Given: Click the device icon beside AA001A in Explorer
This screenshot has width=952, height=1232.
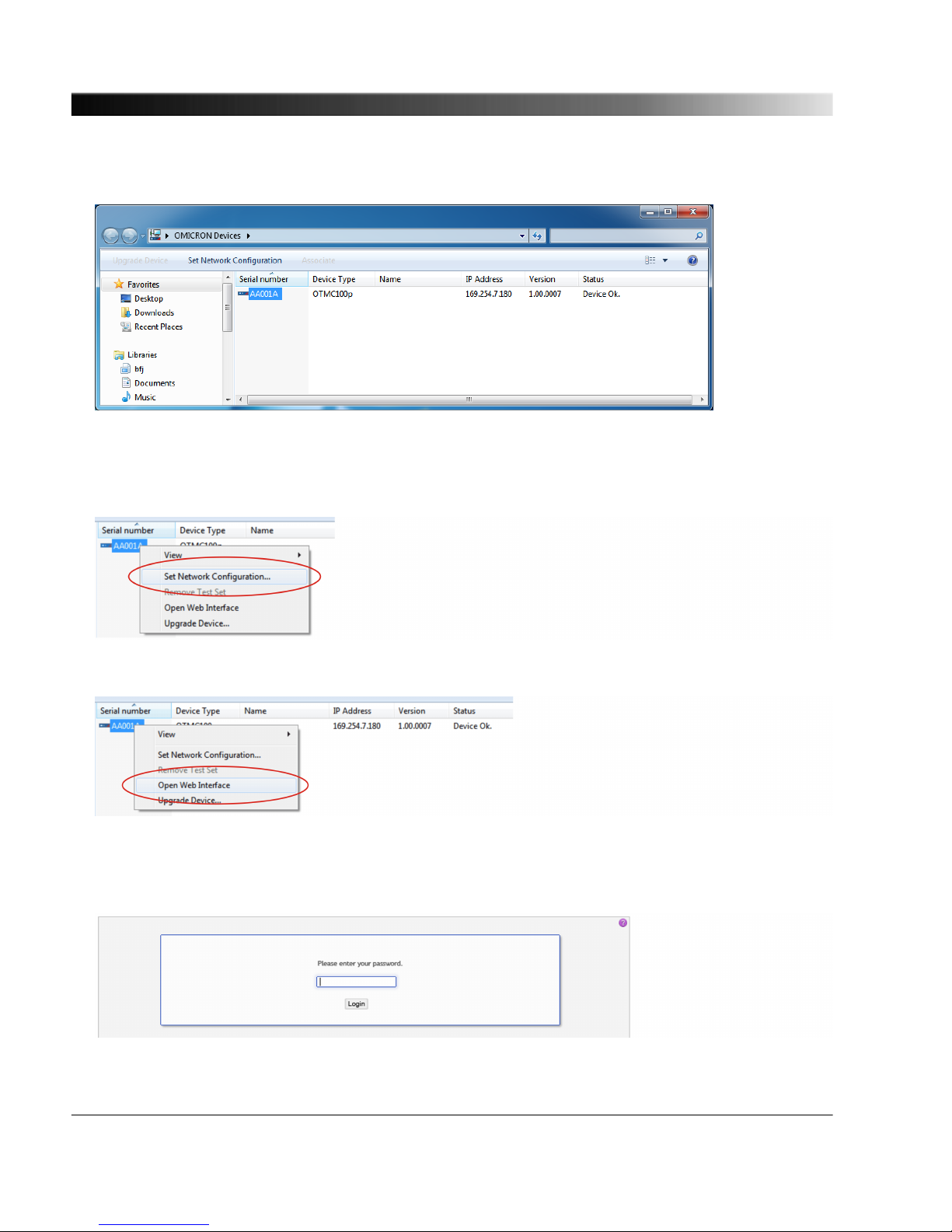Looking at the screenshot, I should 242,294.
